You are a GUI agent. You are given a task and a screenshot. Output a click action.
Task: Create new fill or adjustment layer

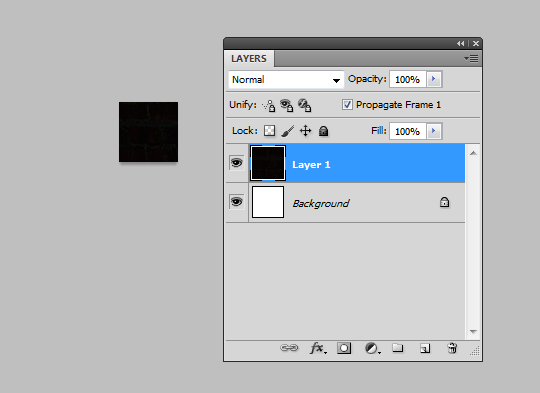[372, 348]
